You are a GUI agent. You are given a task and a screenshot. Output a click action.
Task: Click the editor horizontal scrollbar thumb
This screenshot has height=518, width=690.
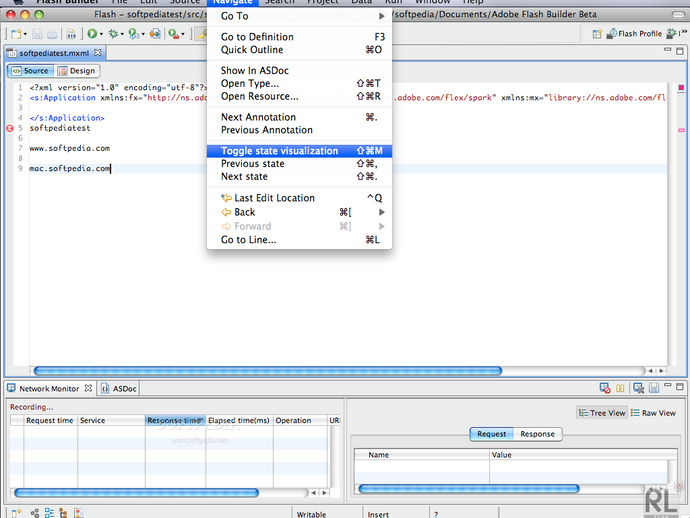pyautogui.click(x=268, y=371)
